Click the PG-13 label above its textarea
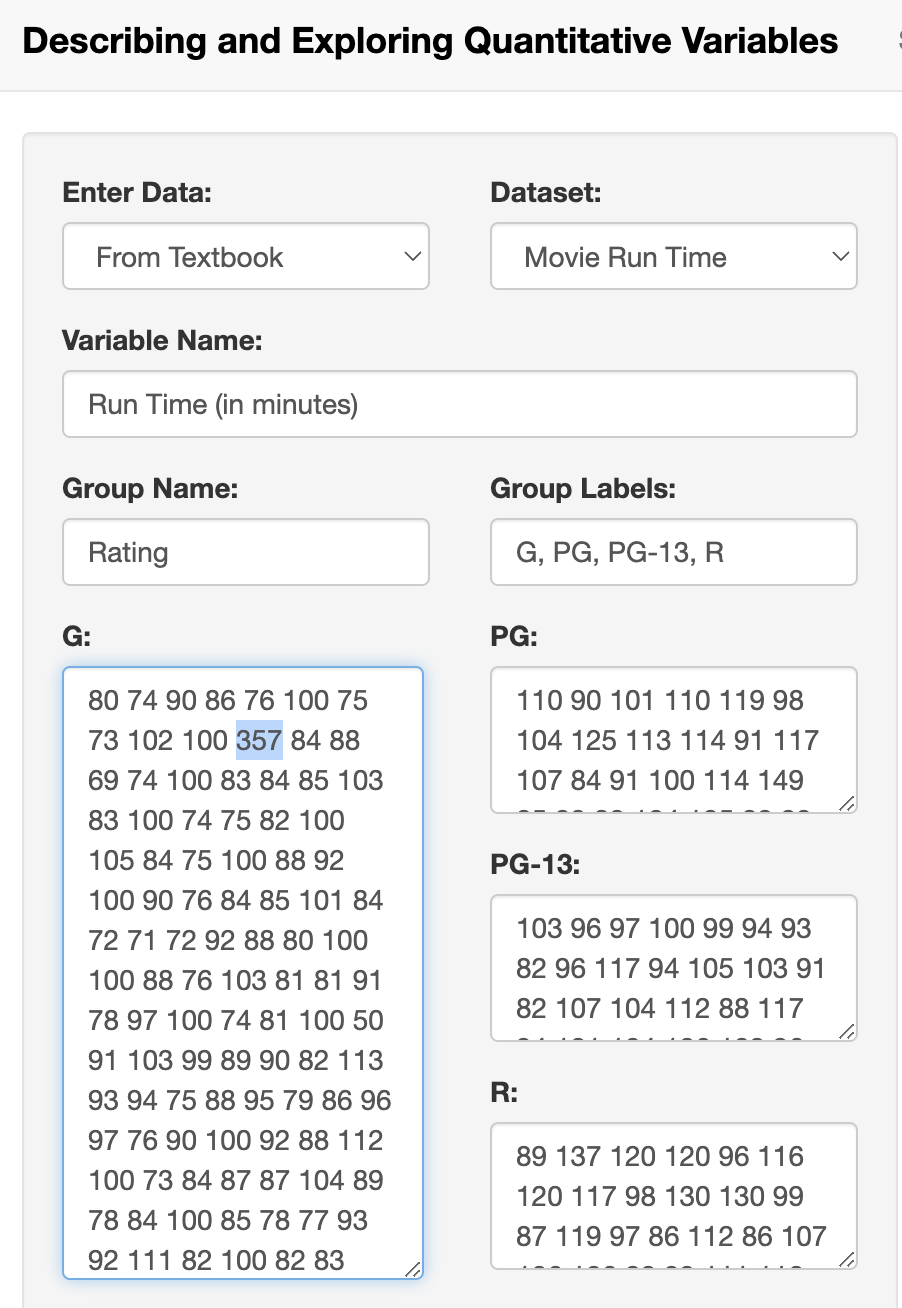 click(x=535, y=865)
